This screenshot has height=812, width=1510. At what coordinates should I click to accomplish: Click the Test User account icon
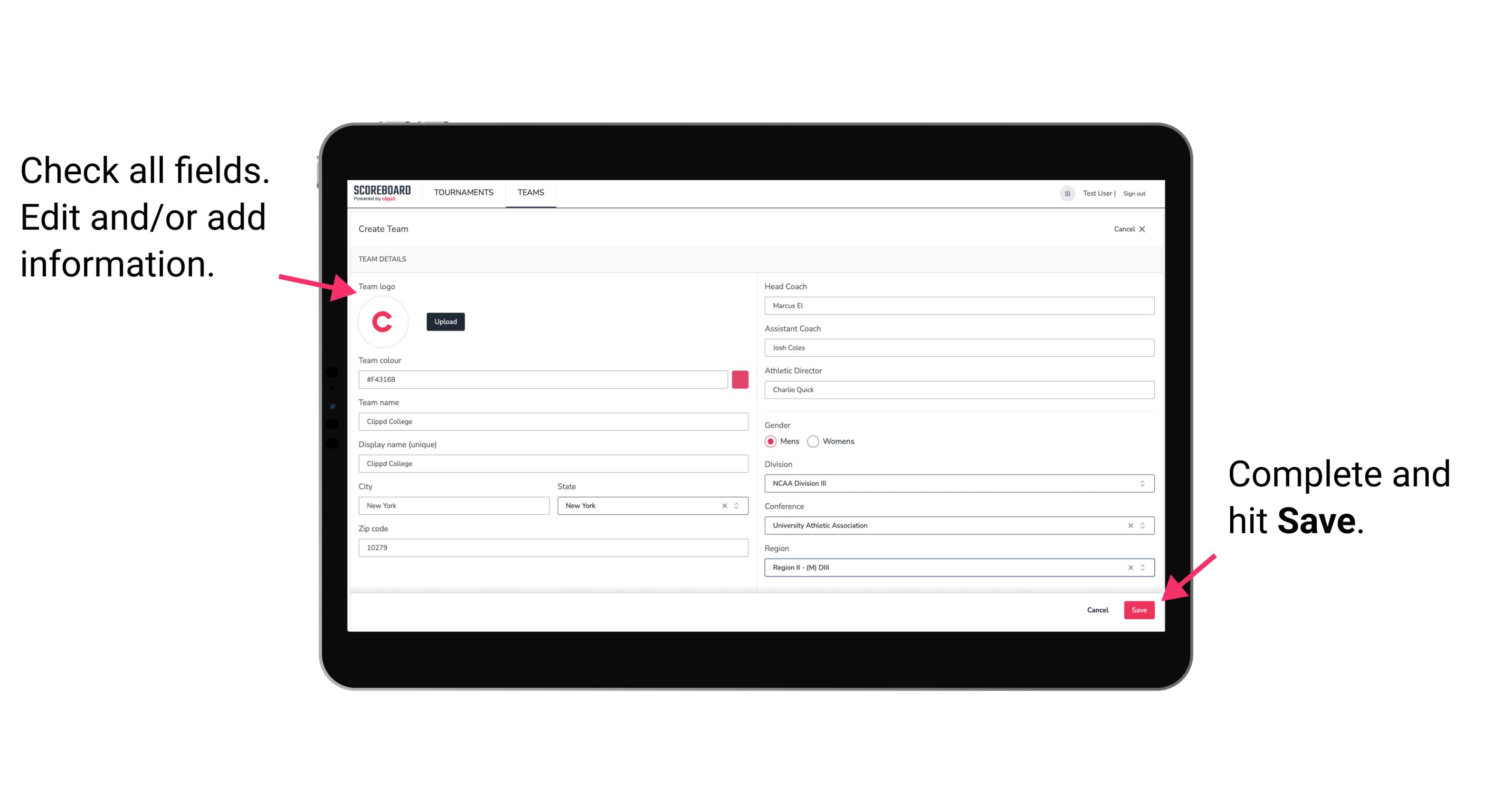tap(1064, 193)
